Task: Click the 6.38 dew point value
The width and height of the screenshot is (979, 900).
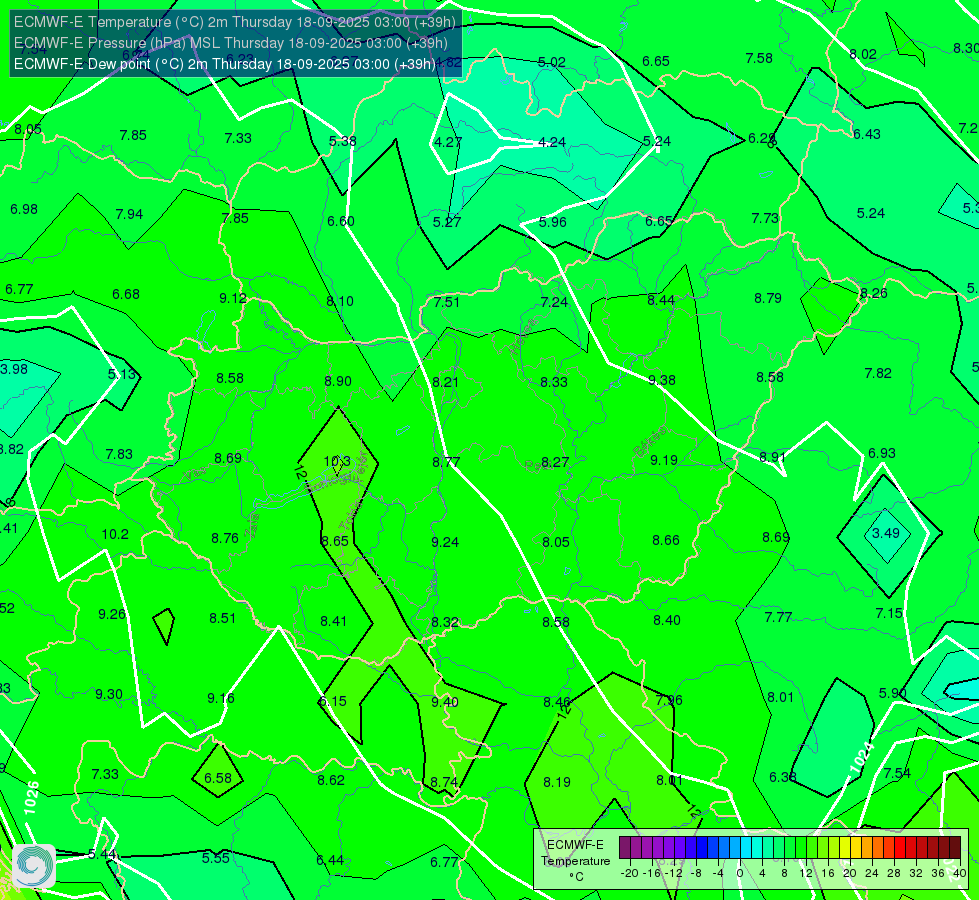Action: pos(782,777)
